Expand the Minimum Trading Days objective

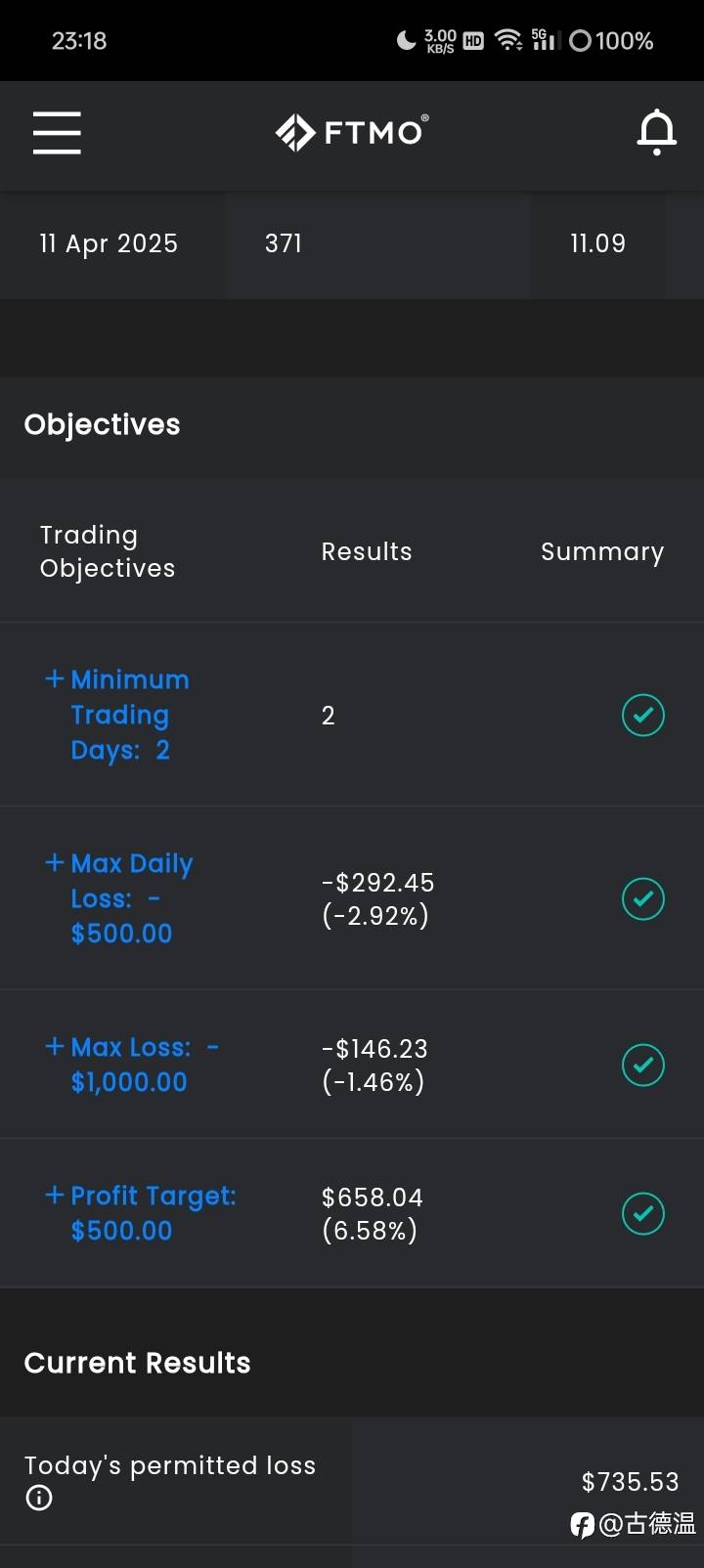[117, 715]
